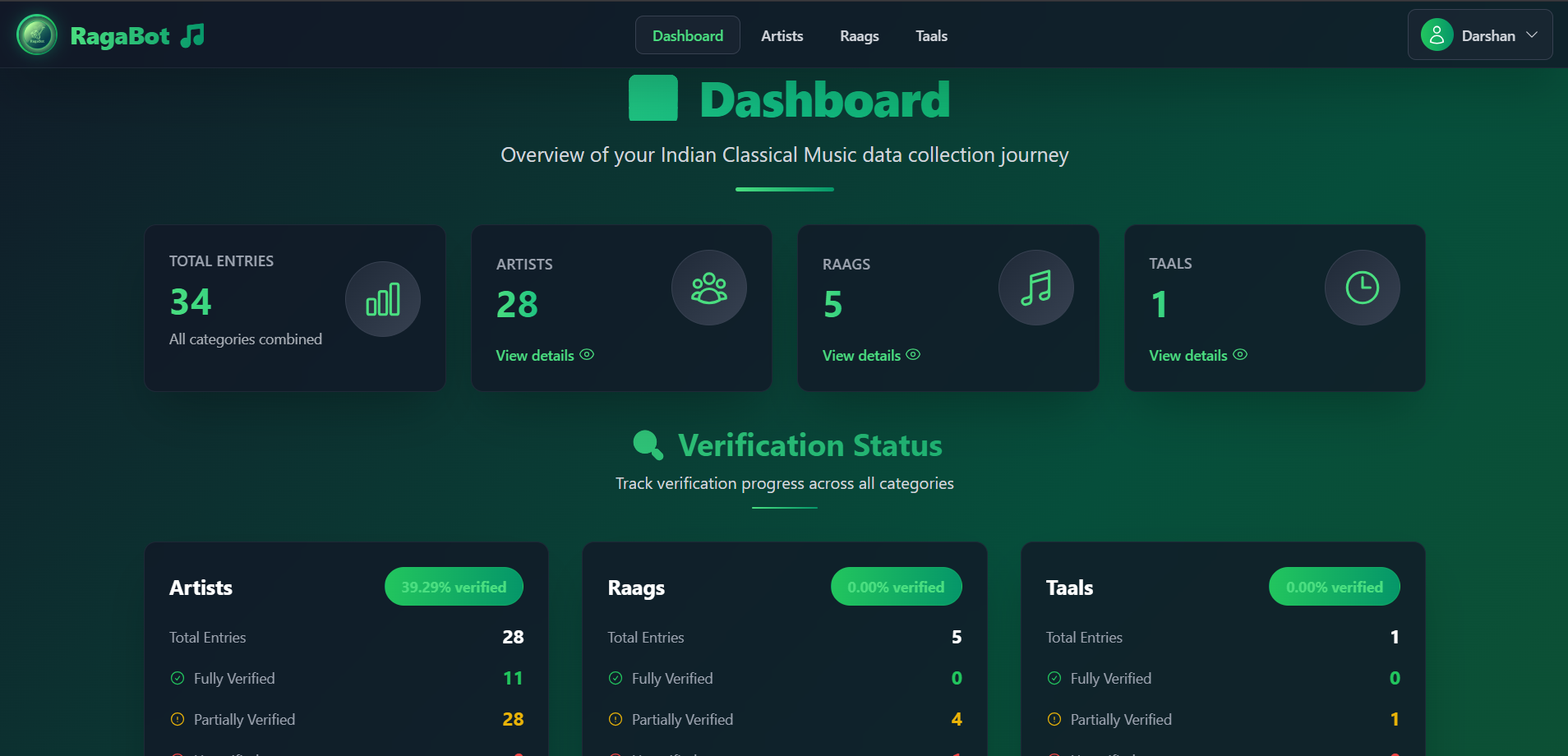Click the eye icon beside Taals View details
Viewport: 1568px width, 756px height.
[x=1240, y=354]
